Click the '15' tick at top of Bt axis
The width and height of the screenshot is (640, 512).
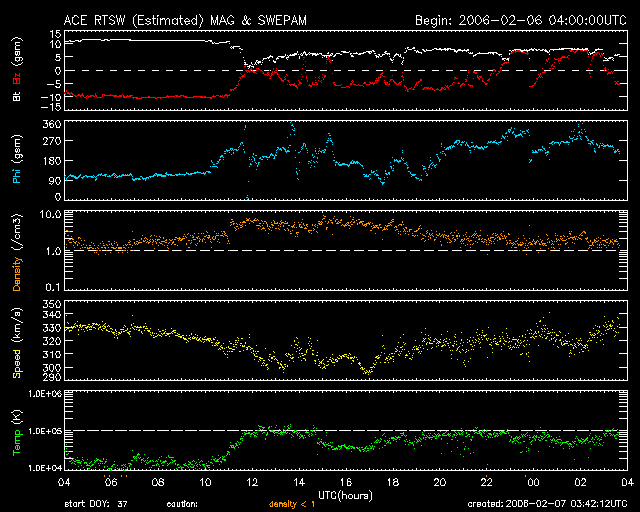(56, 34)
